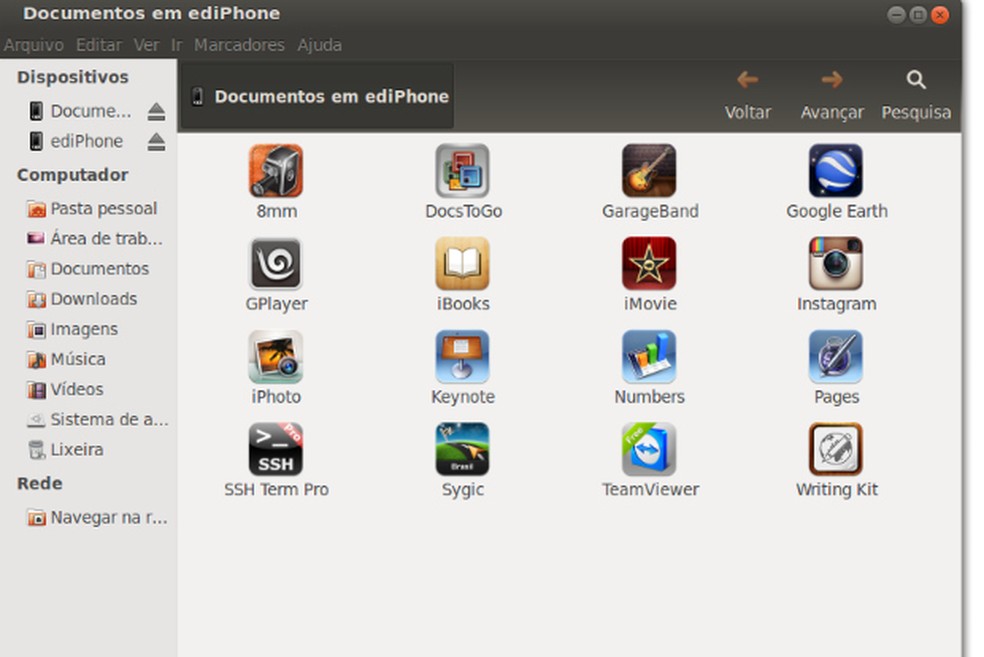The image size is (984, 657).
Task: Open the Sygic navigation icon
Action: coord(462,450)
